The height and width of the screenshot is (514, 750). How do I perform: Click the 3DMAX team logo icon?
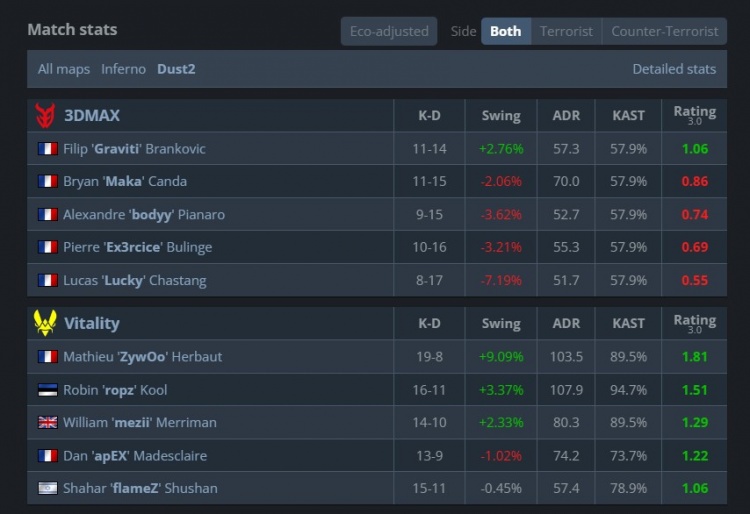45,115
